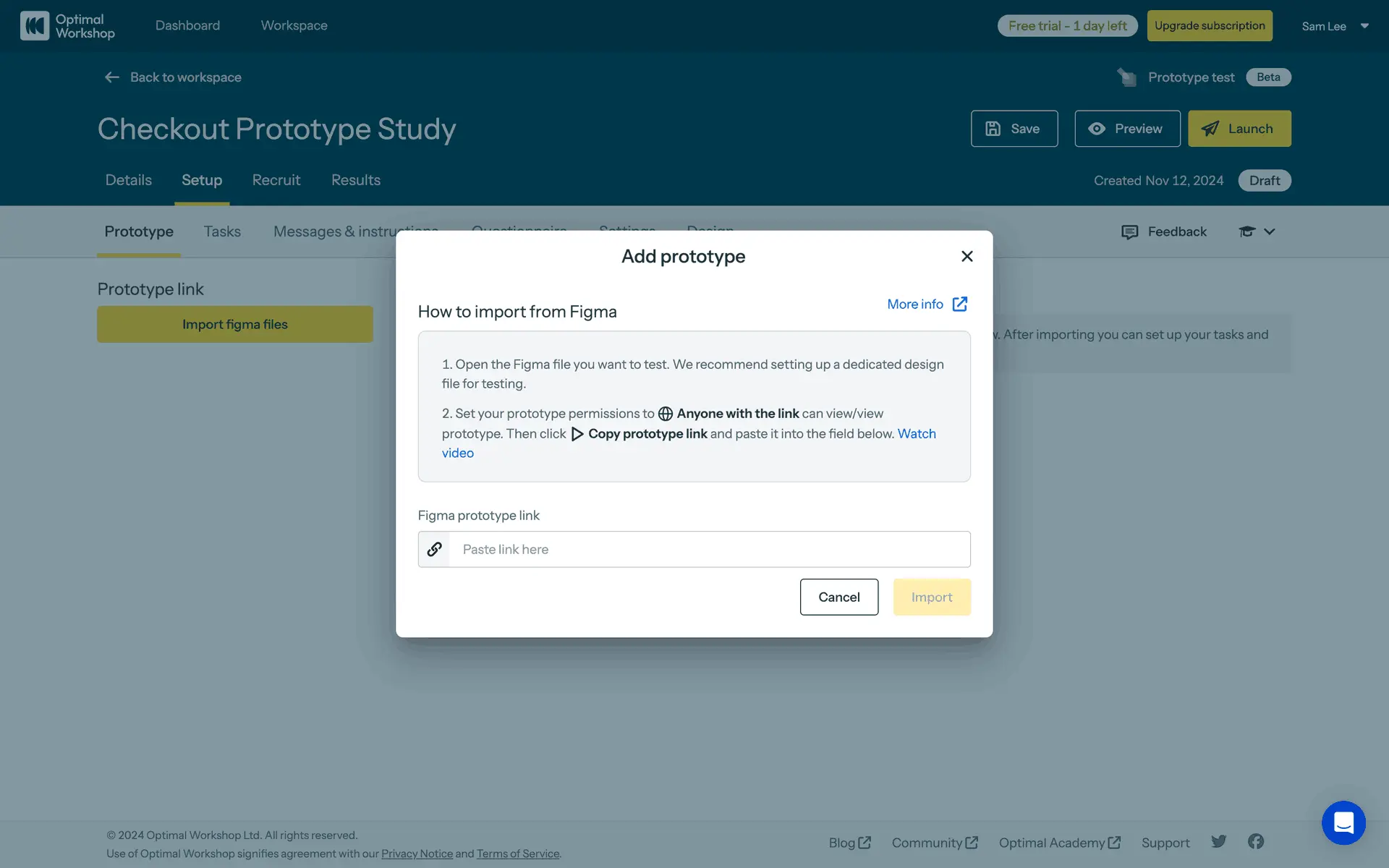This screenshot has height=868, width=1389.
Task: Click the Watch video link
Action: (916, 434)
